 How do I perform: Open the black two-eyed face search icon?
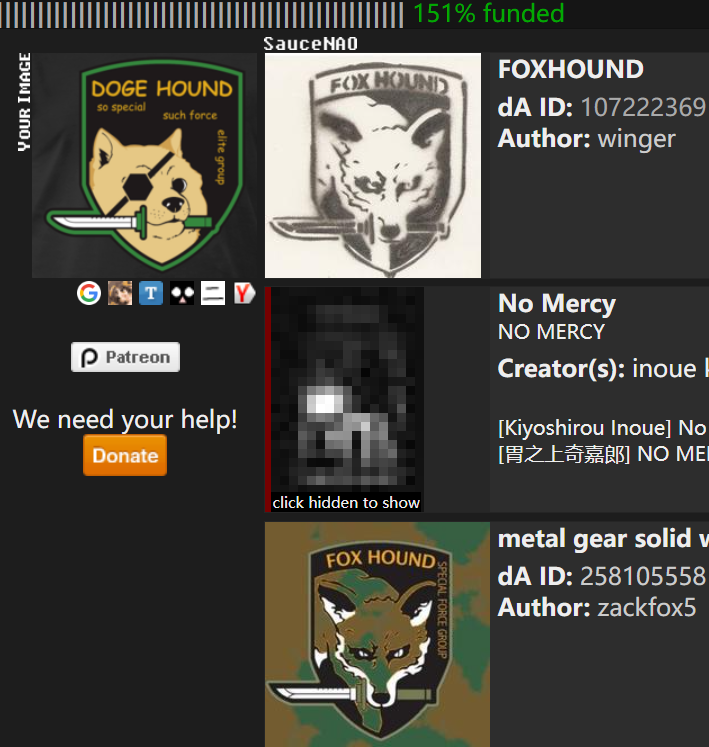click(182, 293)
